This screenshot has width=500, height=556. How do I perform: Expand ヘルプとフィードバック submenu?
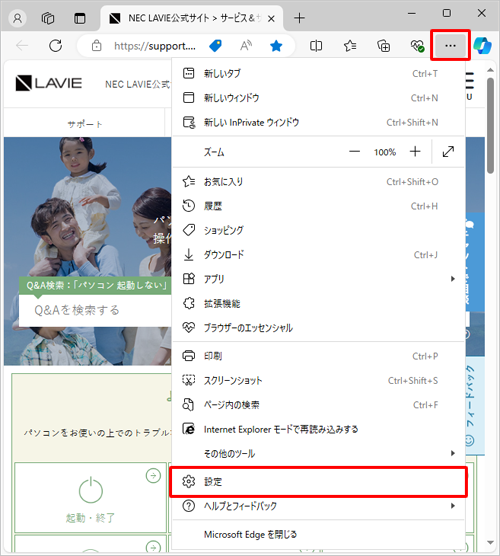318,506
